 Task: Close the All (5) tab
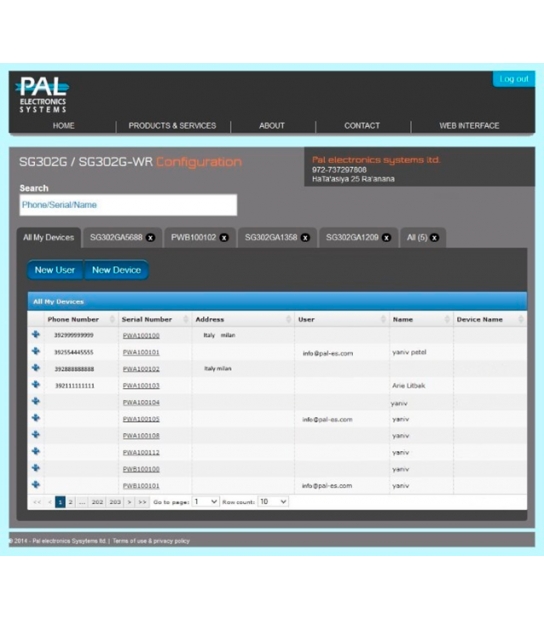click(434, 238)
